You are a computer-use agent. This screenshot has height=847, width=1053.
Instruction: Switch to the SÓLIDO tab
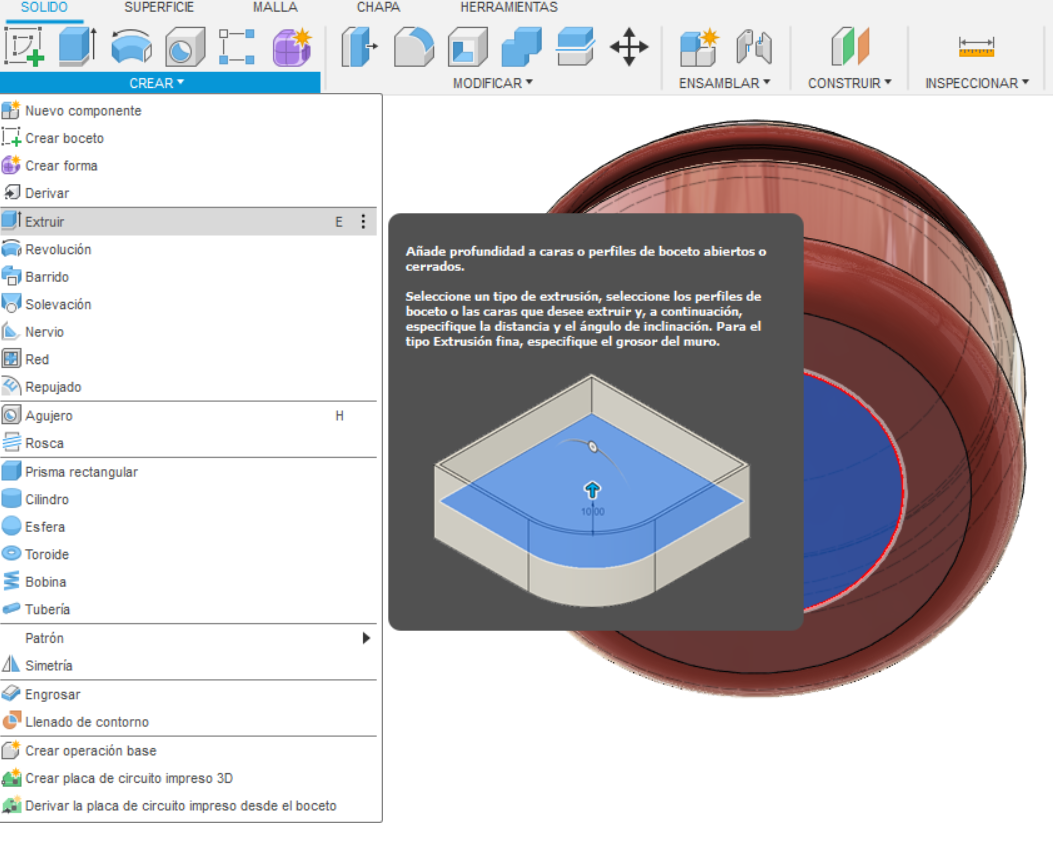point(44,7)
